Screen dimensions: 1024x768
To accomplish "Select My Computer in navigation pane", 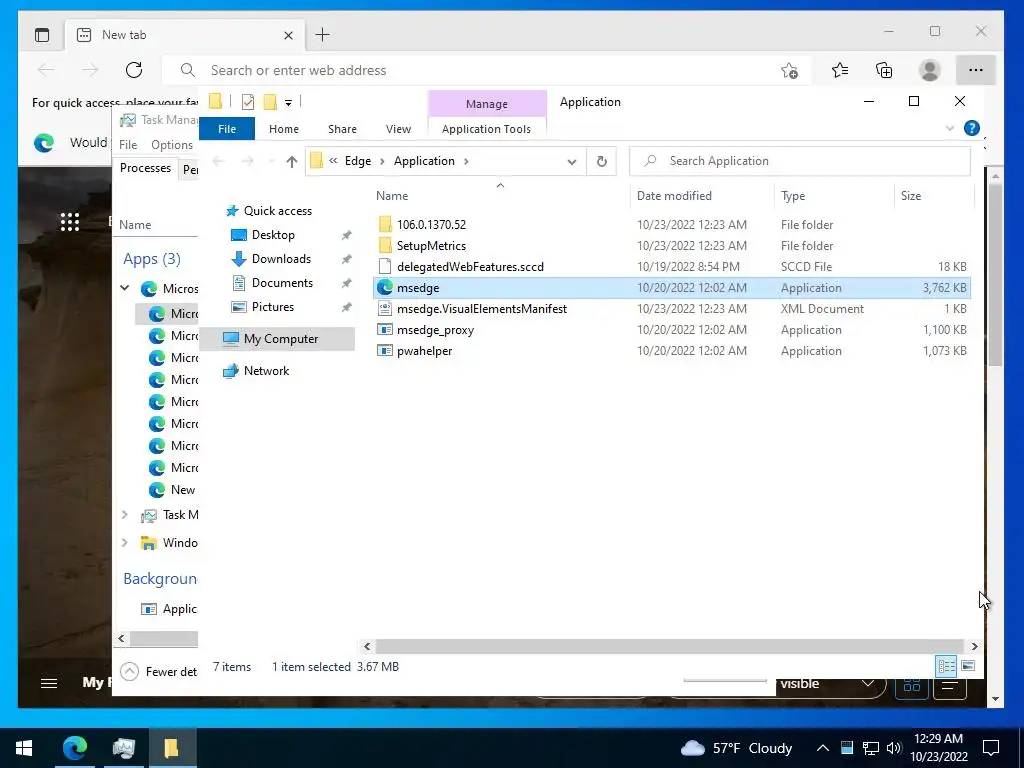I will 277,338.
